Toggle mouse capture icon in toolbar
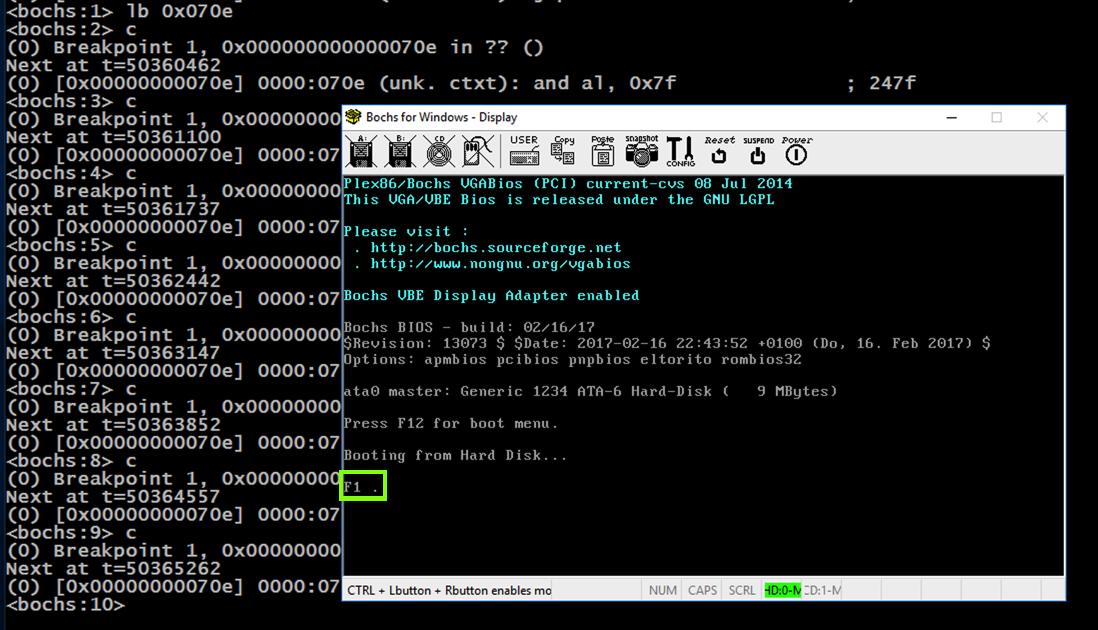 pyautogui.click(x=478, y=151)
